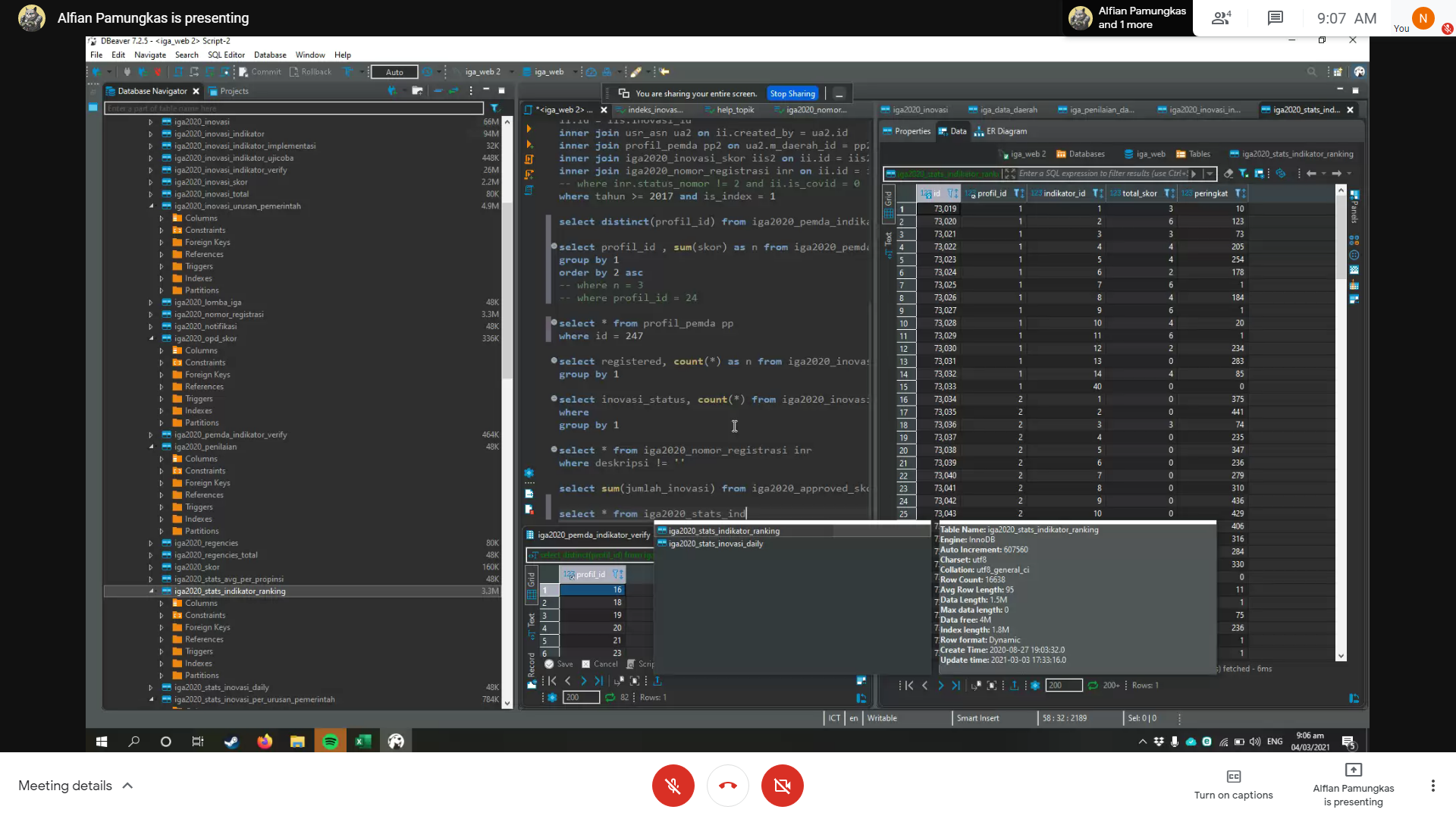1456x819 pixels.
Task: Click history back arrow in data editor
Action: click(x=1312, y=174)
